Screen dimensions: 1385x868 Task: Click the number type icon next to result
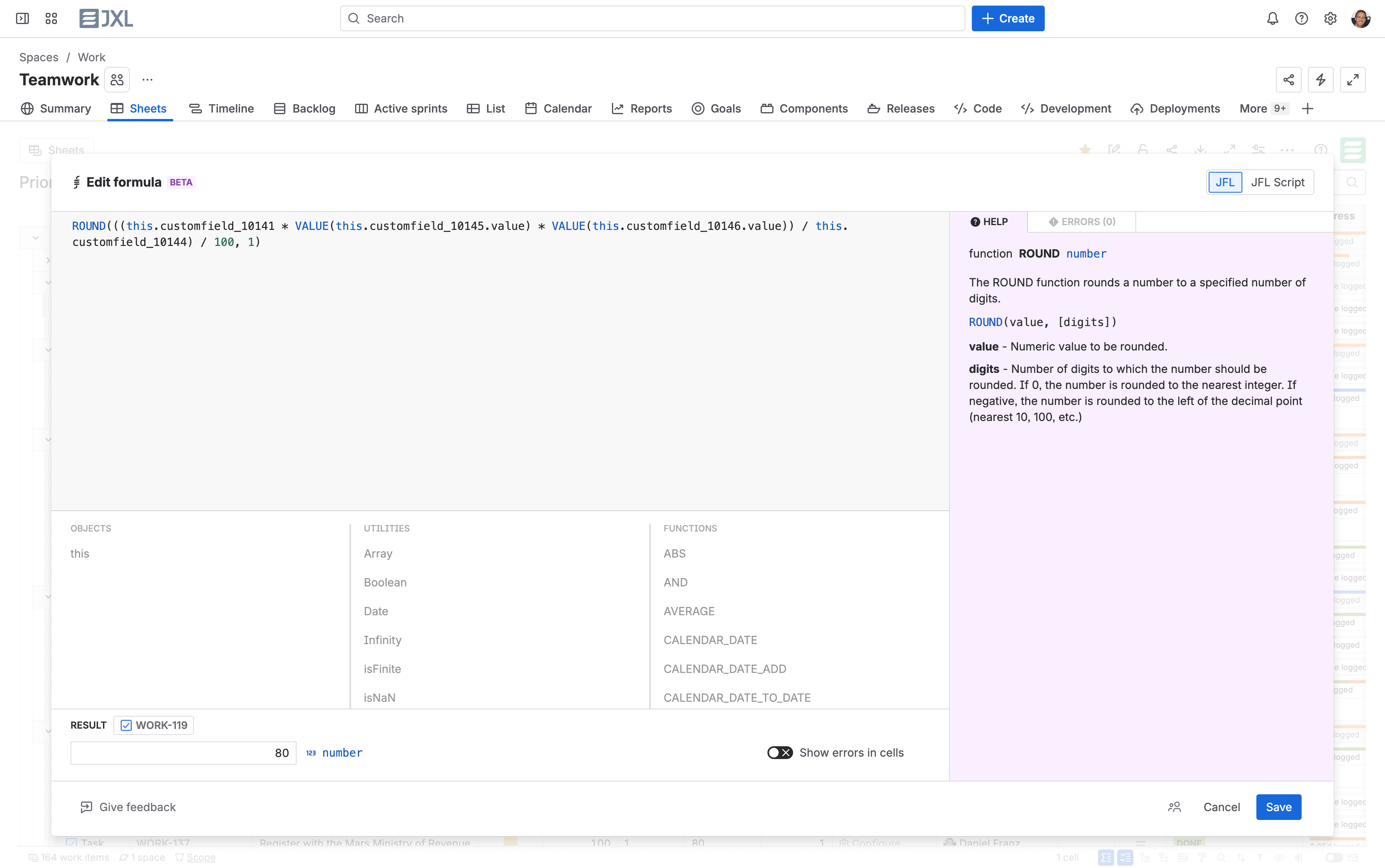[311, 753]
